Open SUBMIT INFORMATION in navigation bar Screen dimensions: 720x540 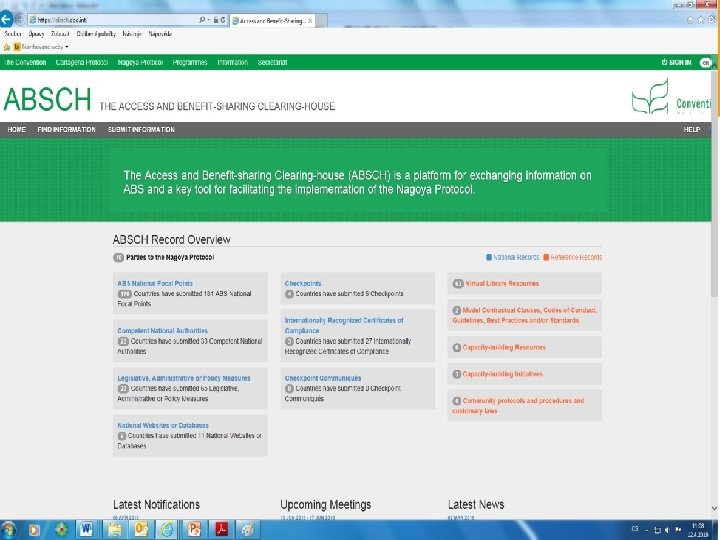click(x=141, y=130)
